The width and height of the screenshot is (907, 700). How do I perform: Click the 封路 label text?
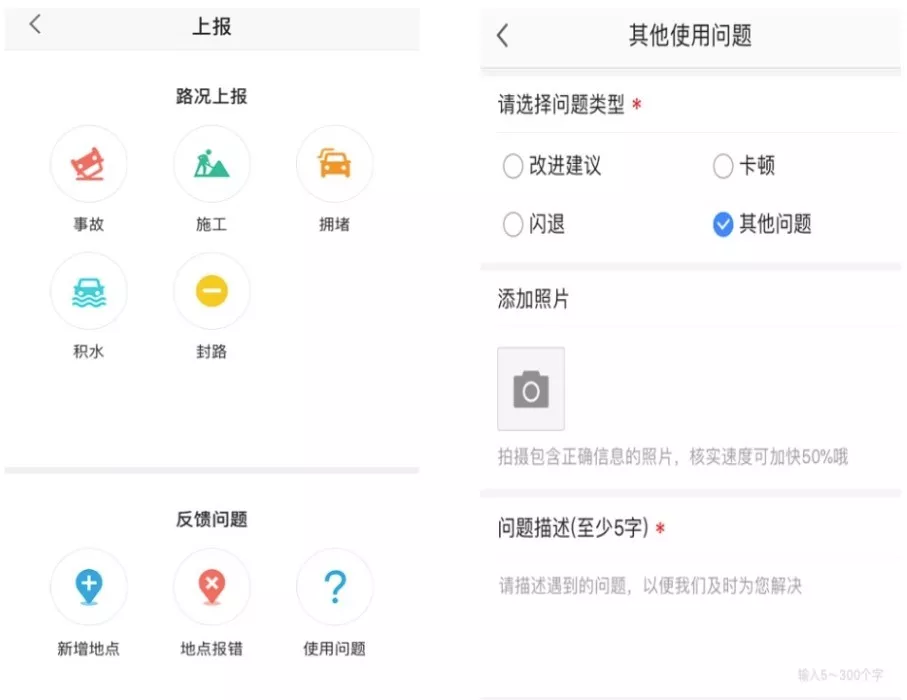tap(212, 351)
